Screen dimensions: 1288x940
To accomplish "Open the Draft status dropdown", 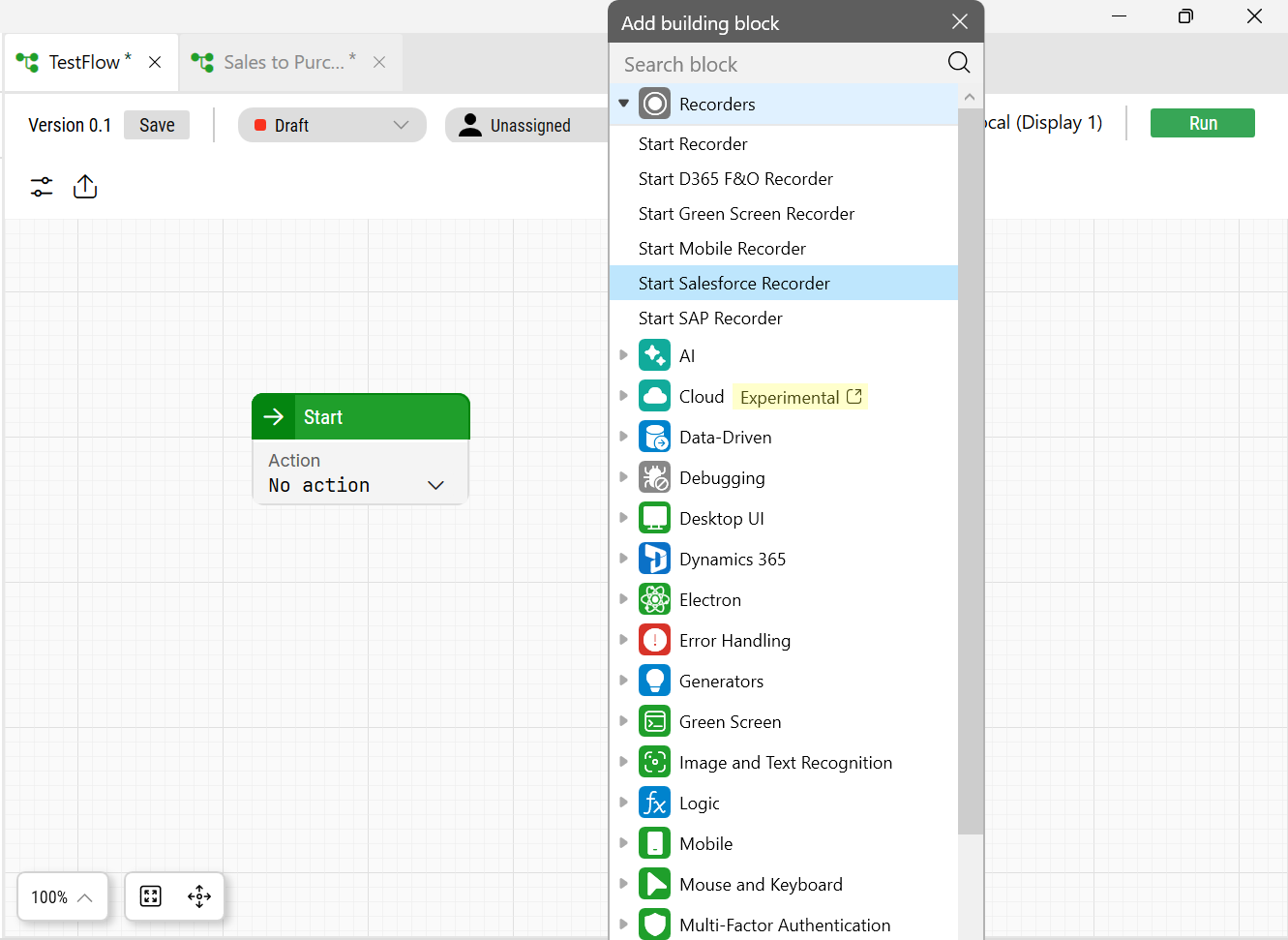I will (332, 125).
